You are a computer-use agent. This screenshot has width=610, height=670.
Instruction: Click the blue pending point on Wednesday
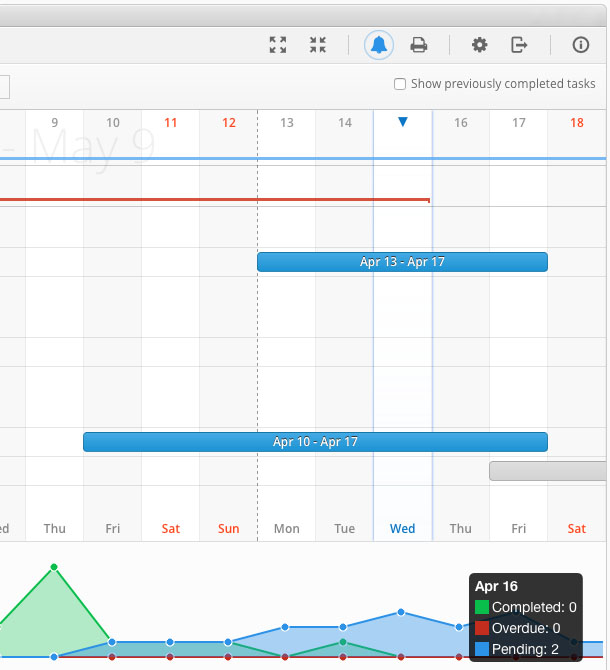[401, 612]
